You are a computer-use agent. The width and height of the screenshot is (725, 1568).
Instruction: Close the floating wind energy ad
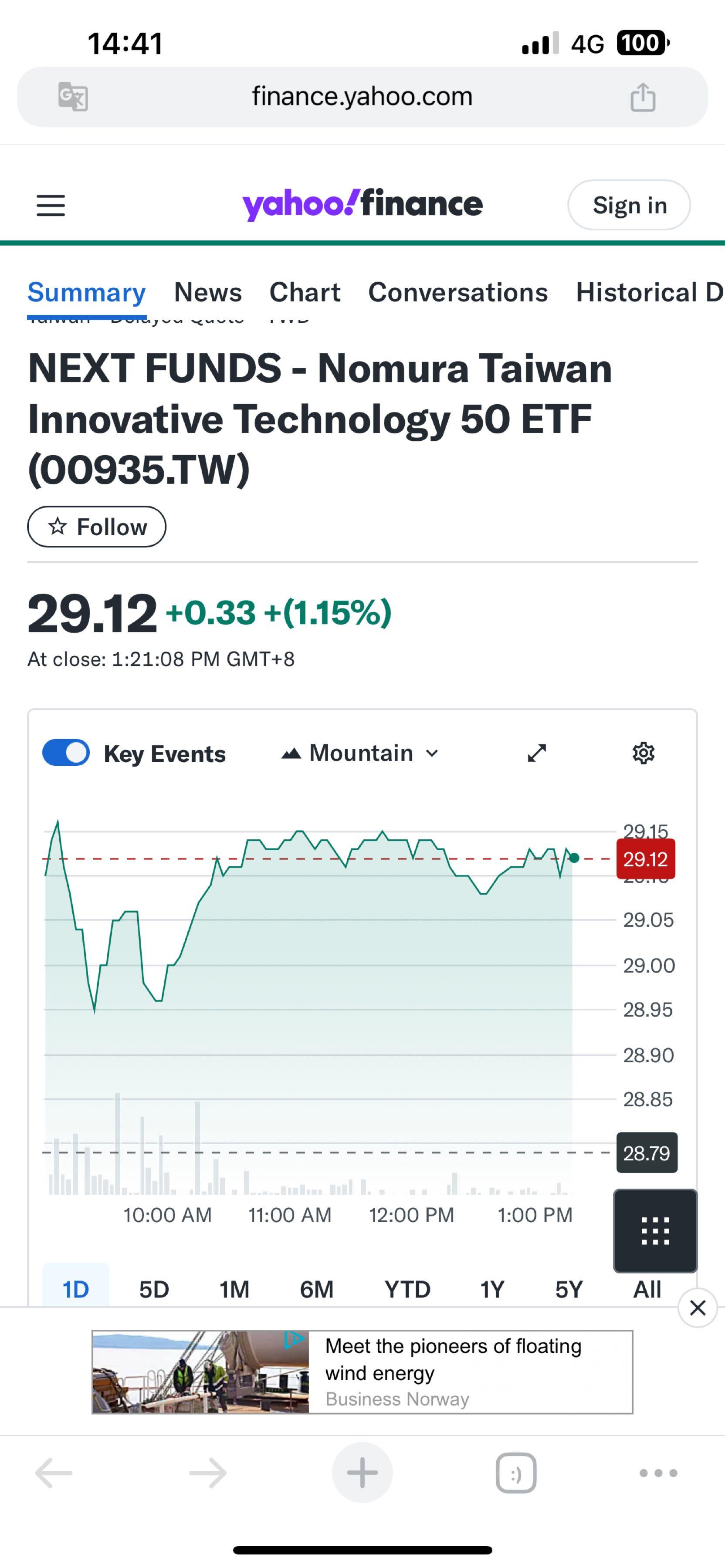(698, 1308)
